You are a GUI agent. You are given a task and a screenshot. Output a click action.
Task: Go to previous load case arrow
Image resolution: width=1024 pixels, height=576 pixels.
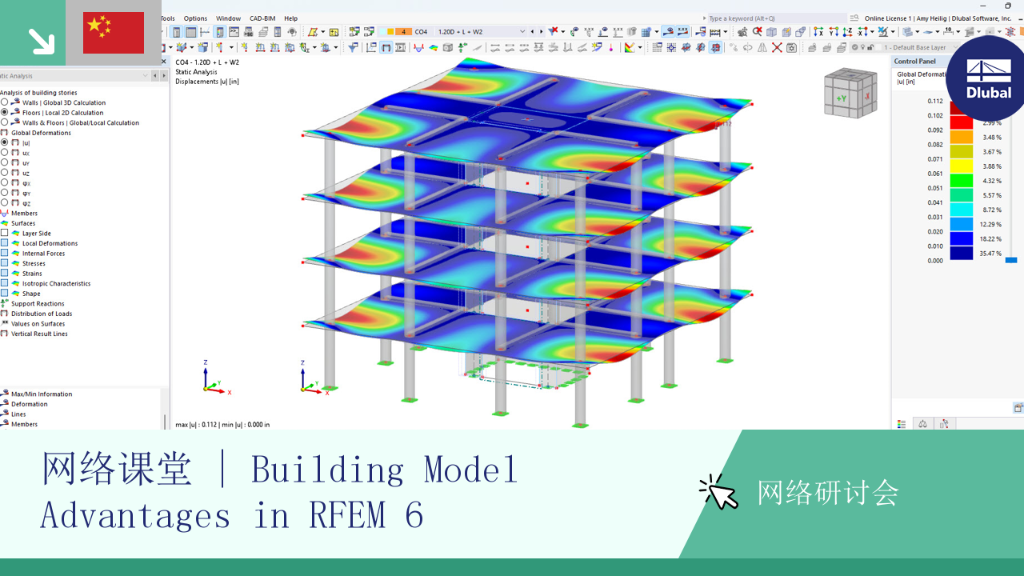click(x=532, y=31)
